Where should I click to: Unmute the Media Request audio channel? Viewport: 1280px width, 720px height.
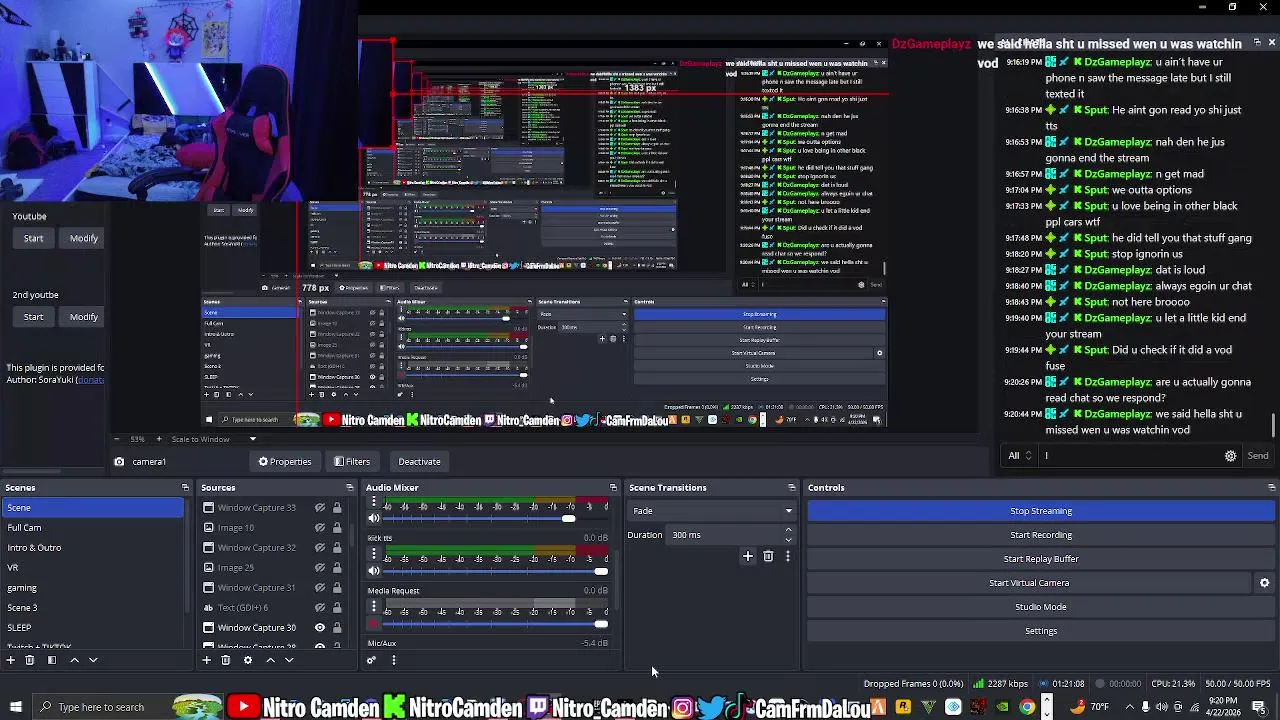(x=374, y=624)
